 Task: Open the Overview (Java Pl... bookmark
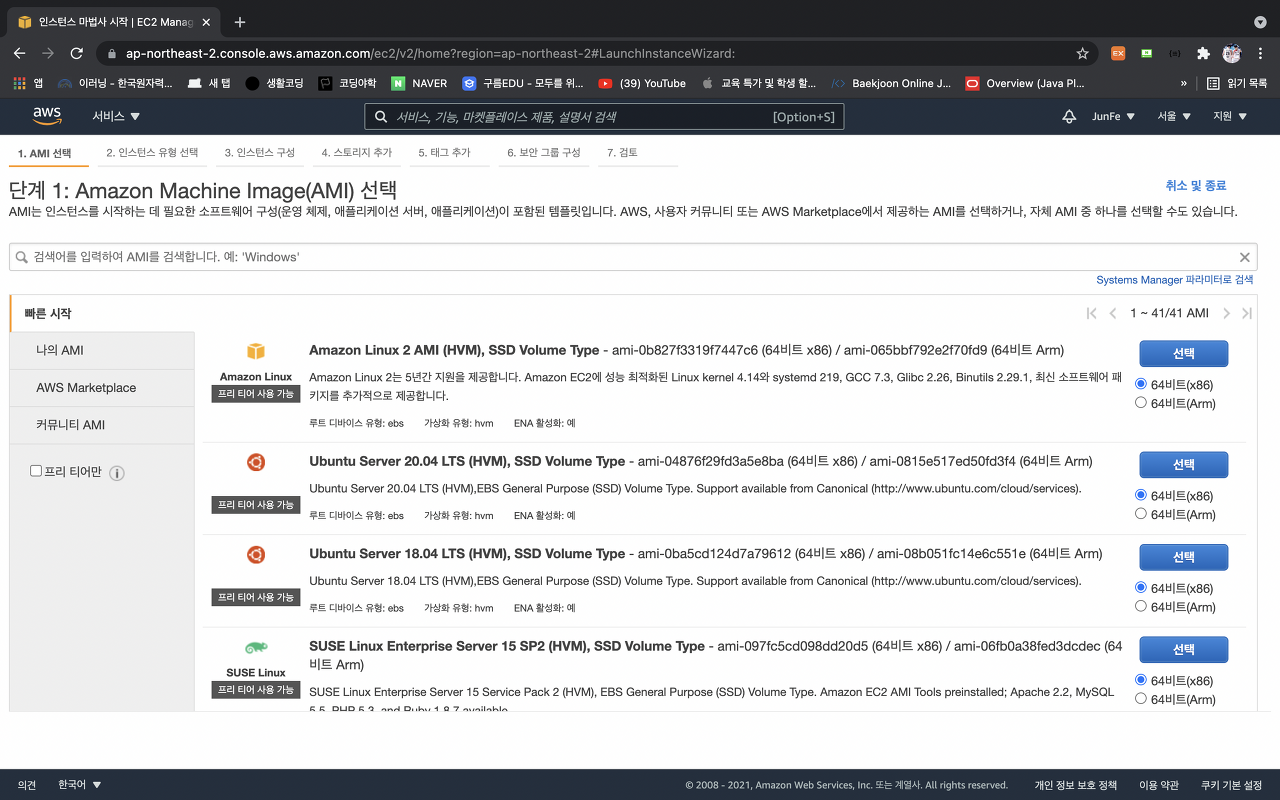tap(1025, 83)
